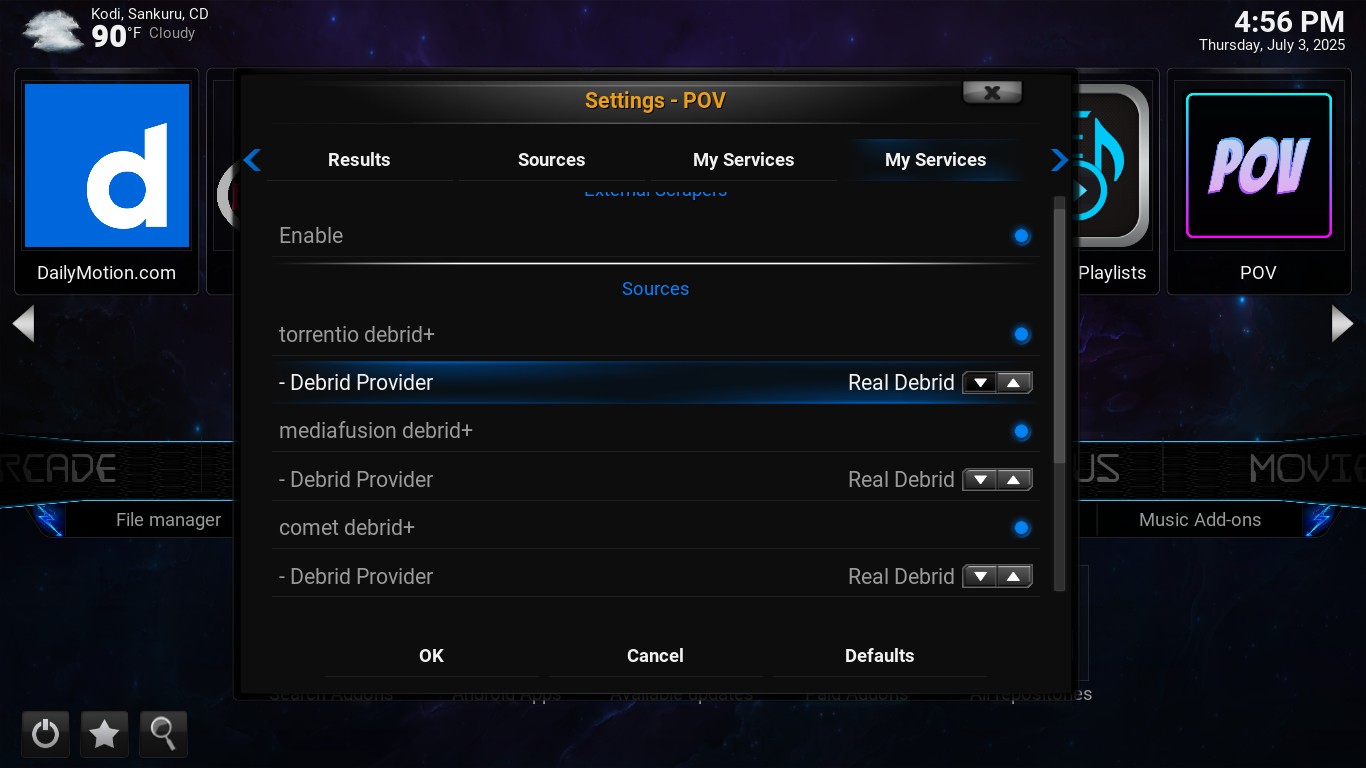Click the power icon at bottom left
The width and height of the screenshot is (1366, 768).
click(x=45, y=734)
